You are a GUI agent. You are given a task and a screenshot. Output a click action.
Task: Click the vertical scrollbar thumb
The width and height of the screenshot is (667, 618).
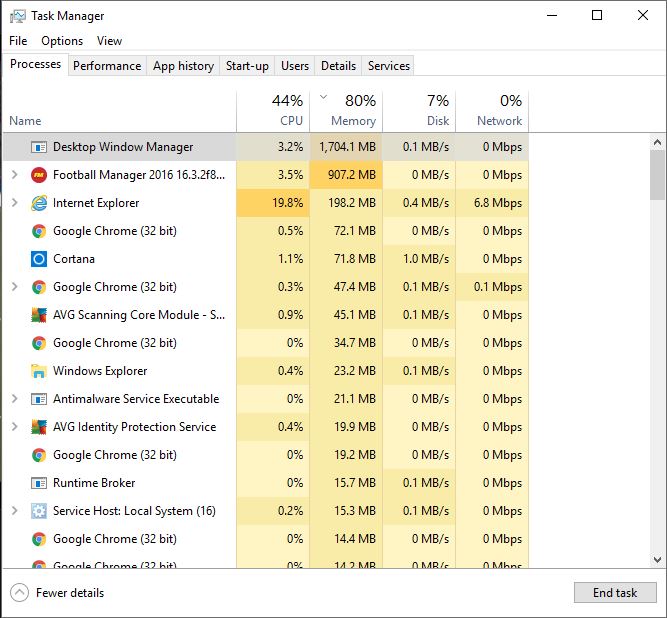click(657, 174)
